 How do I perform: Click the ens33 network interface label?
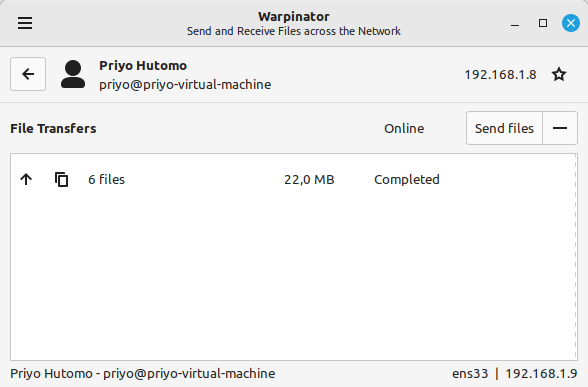(470, 374)
